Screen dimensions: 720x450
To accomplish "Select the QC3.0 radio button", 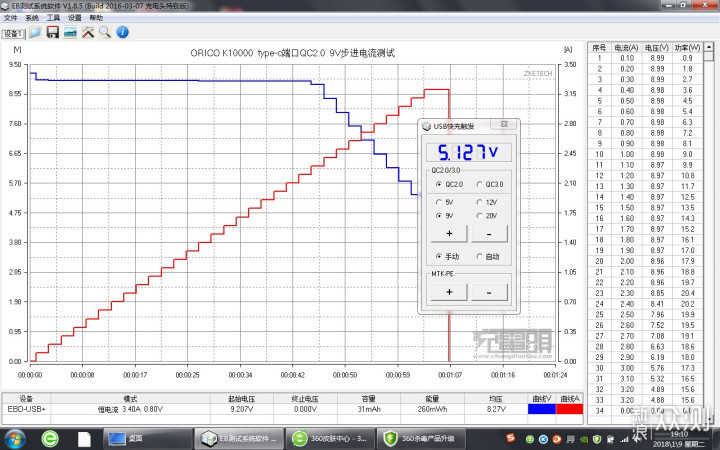I will (477, 184).
